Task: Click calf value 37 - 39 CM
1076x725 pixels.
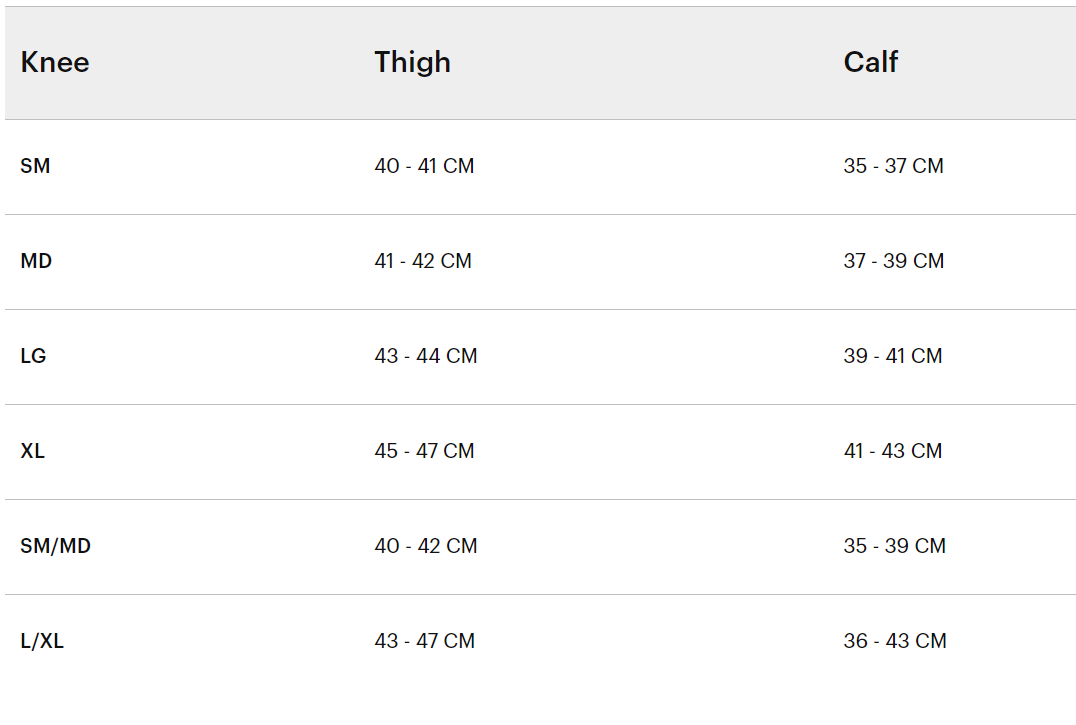Action: (x=893, y=261)
